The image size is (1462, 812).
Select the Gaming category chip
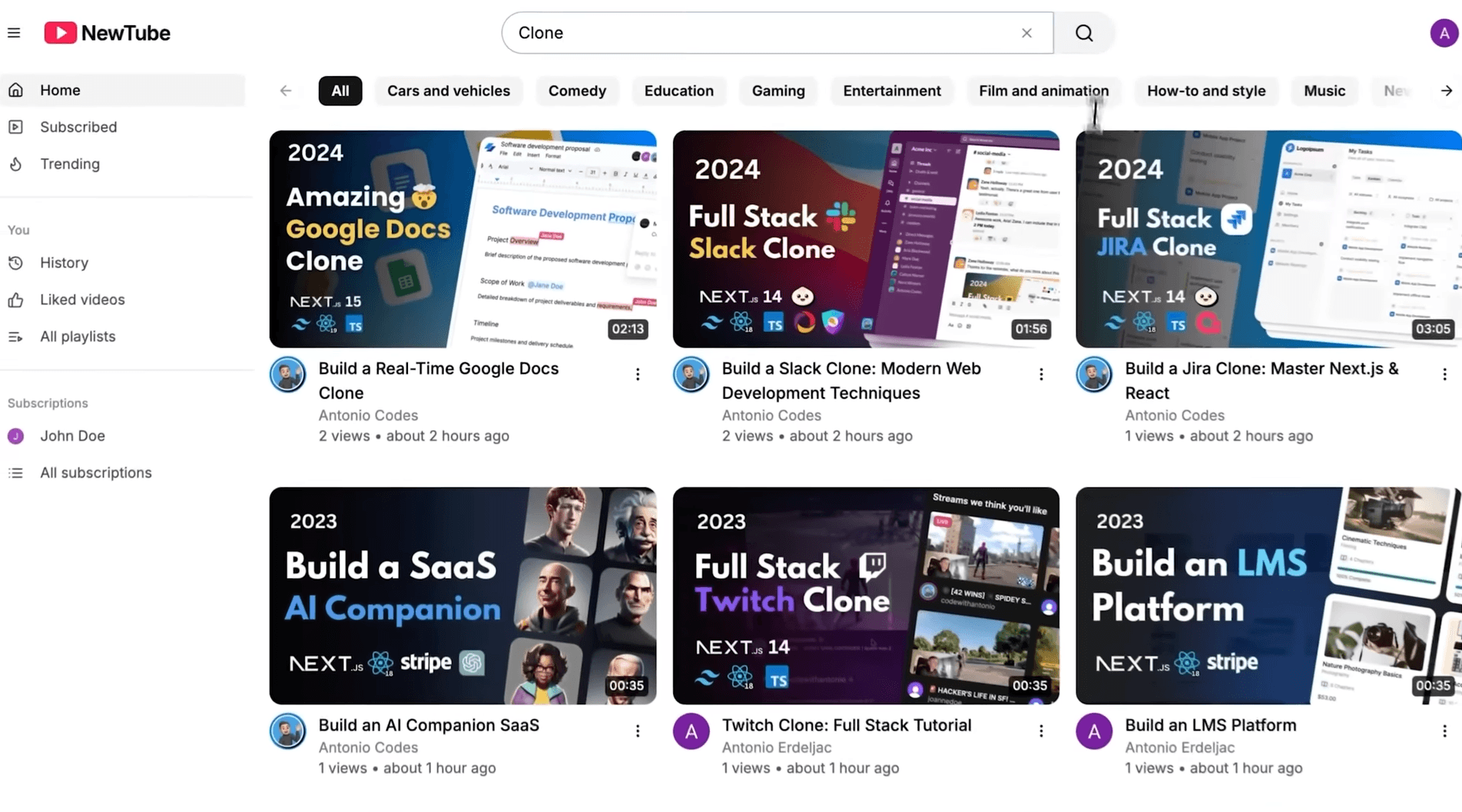tap(777, 91)
